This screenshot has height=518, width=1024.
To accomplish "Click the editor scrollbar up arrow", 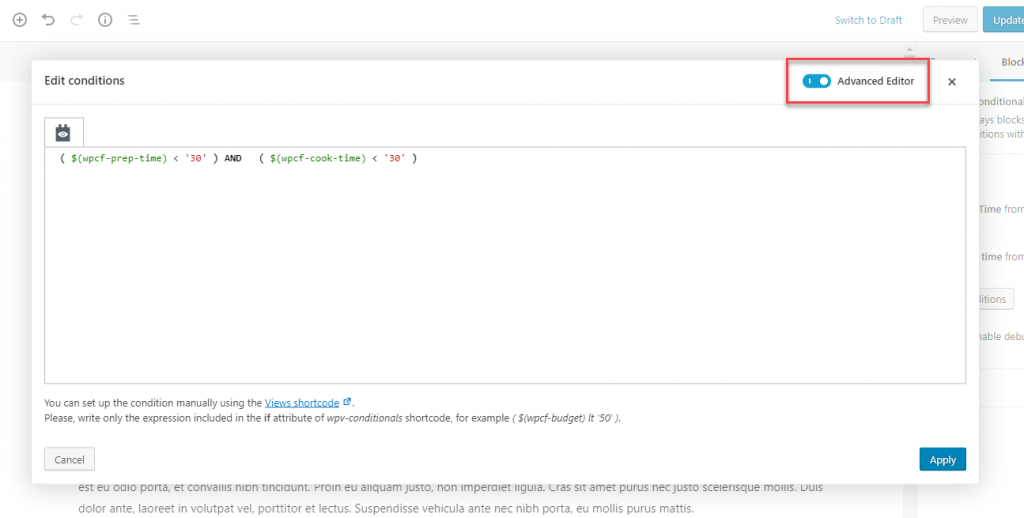I will (x=908, y=49).
